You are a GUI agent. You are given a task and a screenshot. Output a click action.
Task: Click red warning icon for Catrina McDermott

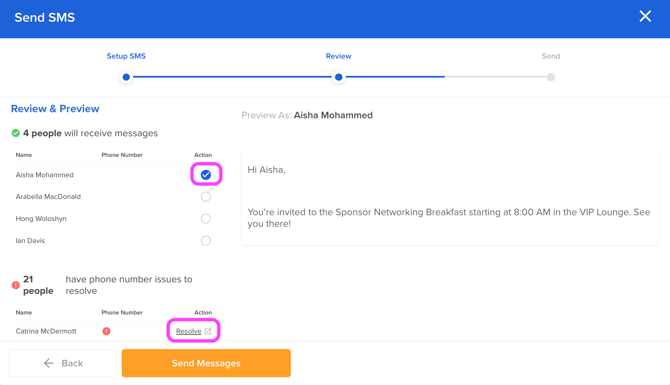pyautogui.click(x=106, y=331)
